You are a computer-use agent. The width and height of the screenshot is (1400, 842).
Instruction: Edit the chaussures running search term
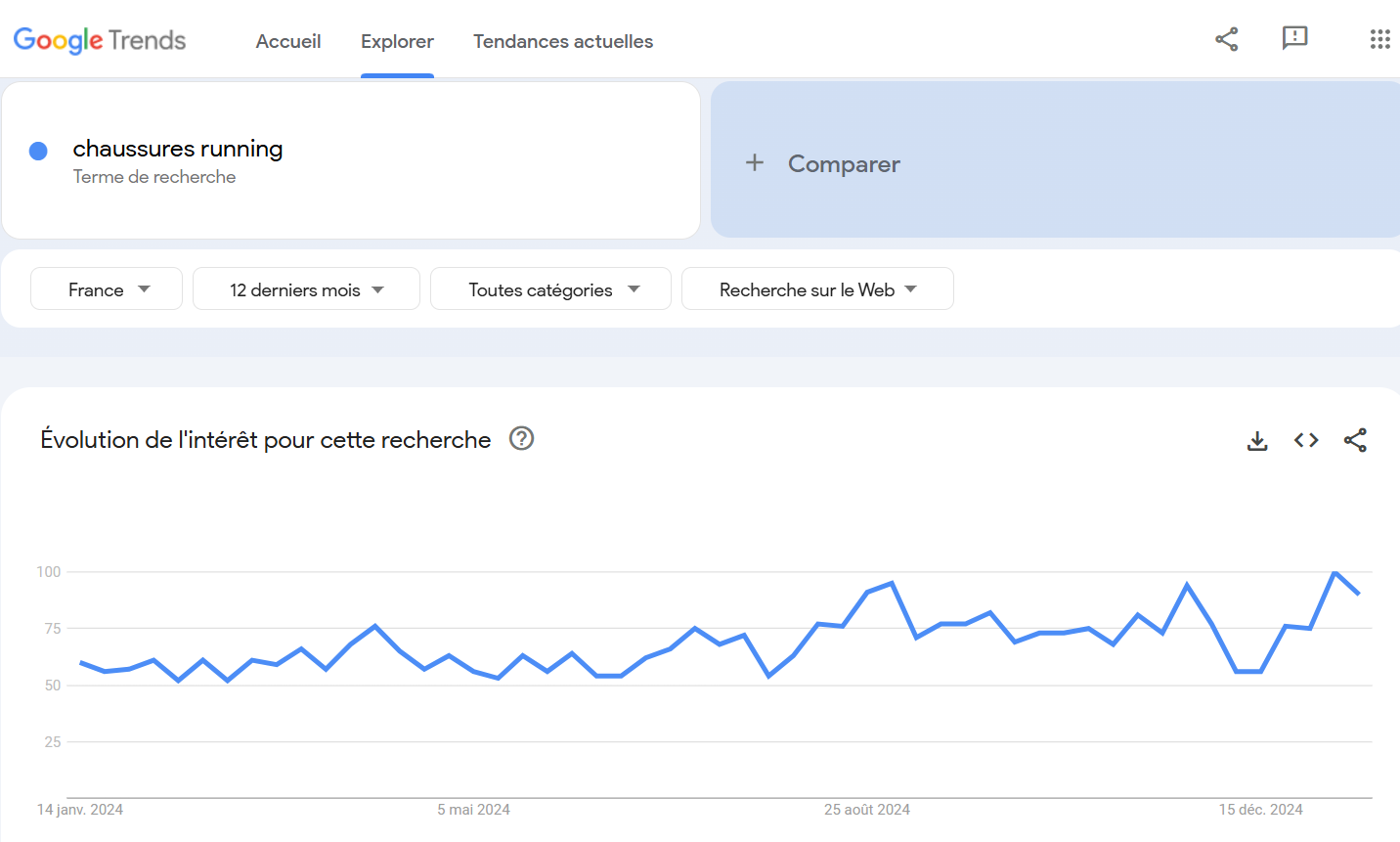pyautogui.click(x=178, y=149)
